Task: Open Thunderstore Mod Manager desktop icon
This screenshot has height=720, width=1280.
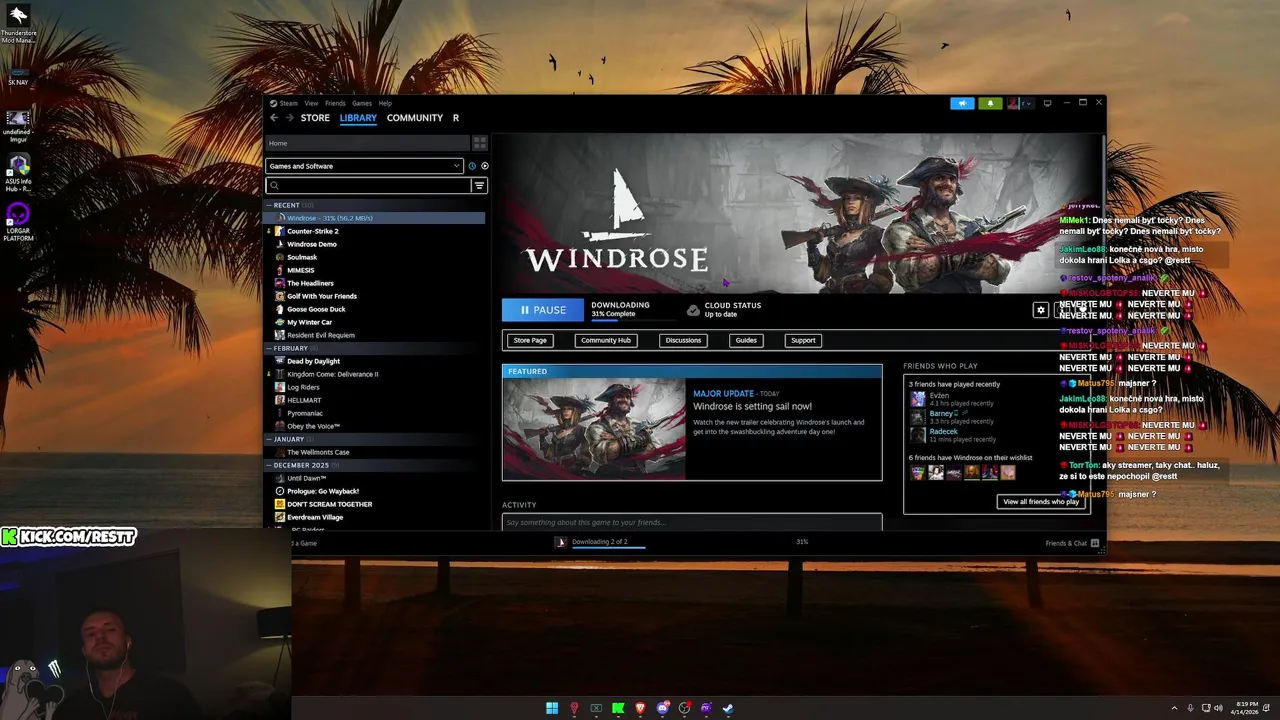Action: [x=18, y=24]
